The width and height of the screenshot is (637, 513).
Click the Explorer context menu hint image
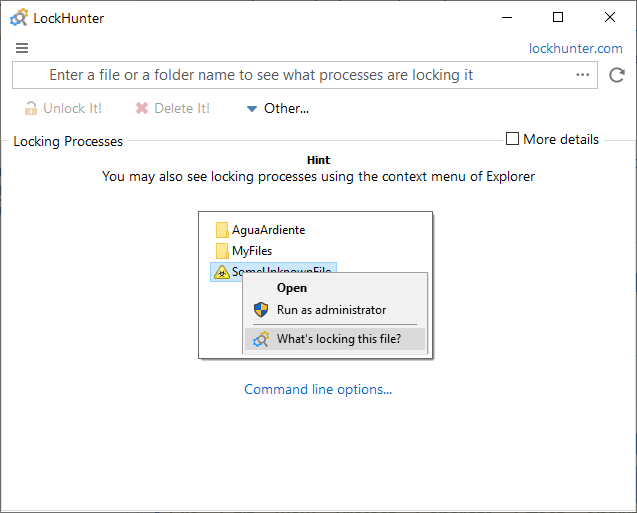click(x=316, y=285)
